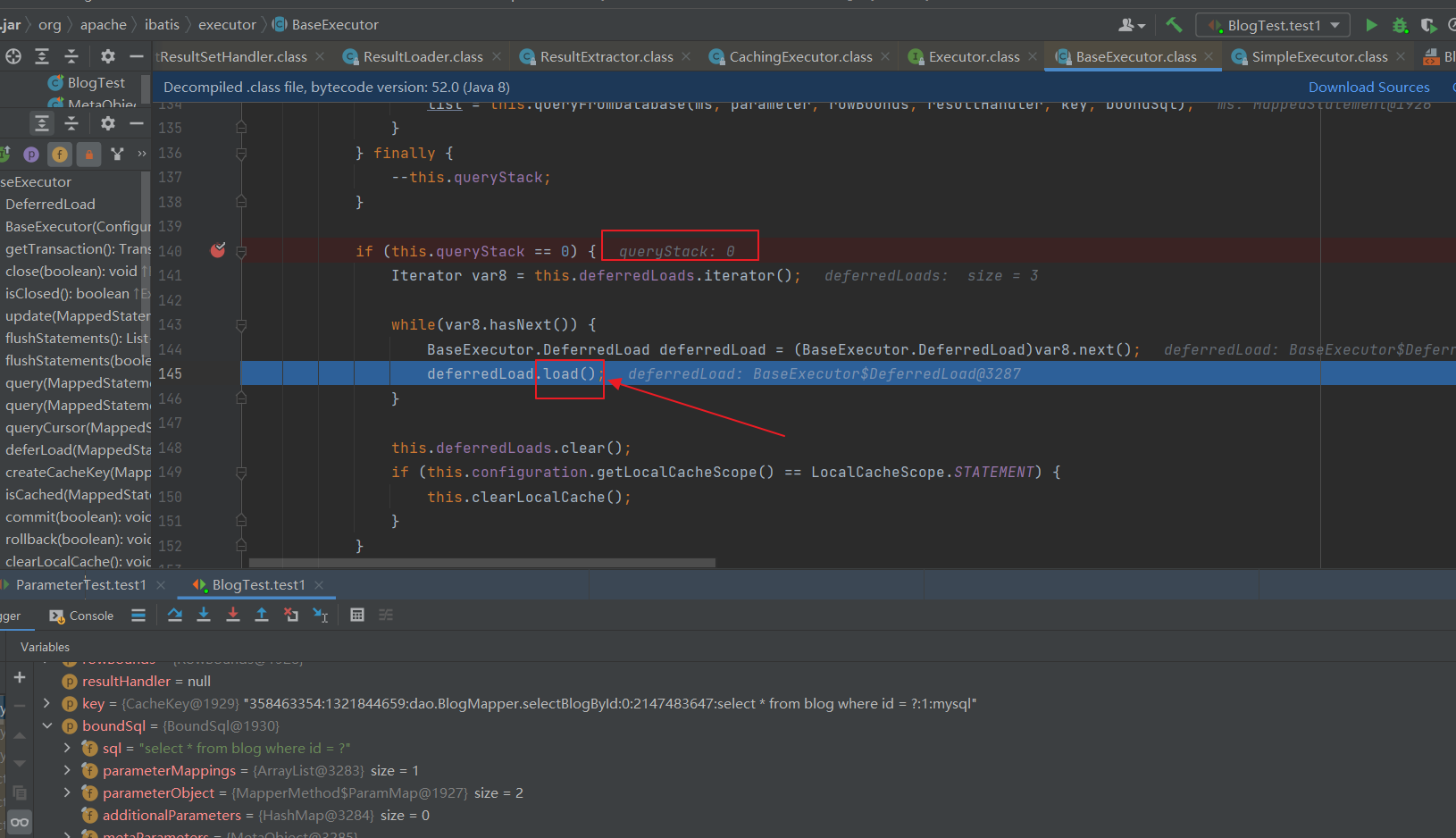
Task: Switch to Console tab in debugger
Action: pos(81,616)
